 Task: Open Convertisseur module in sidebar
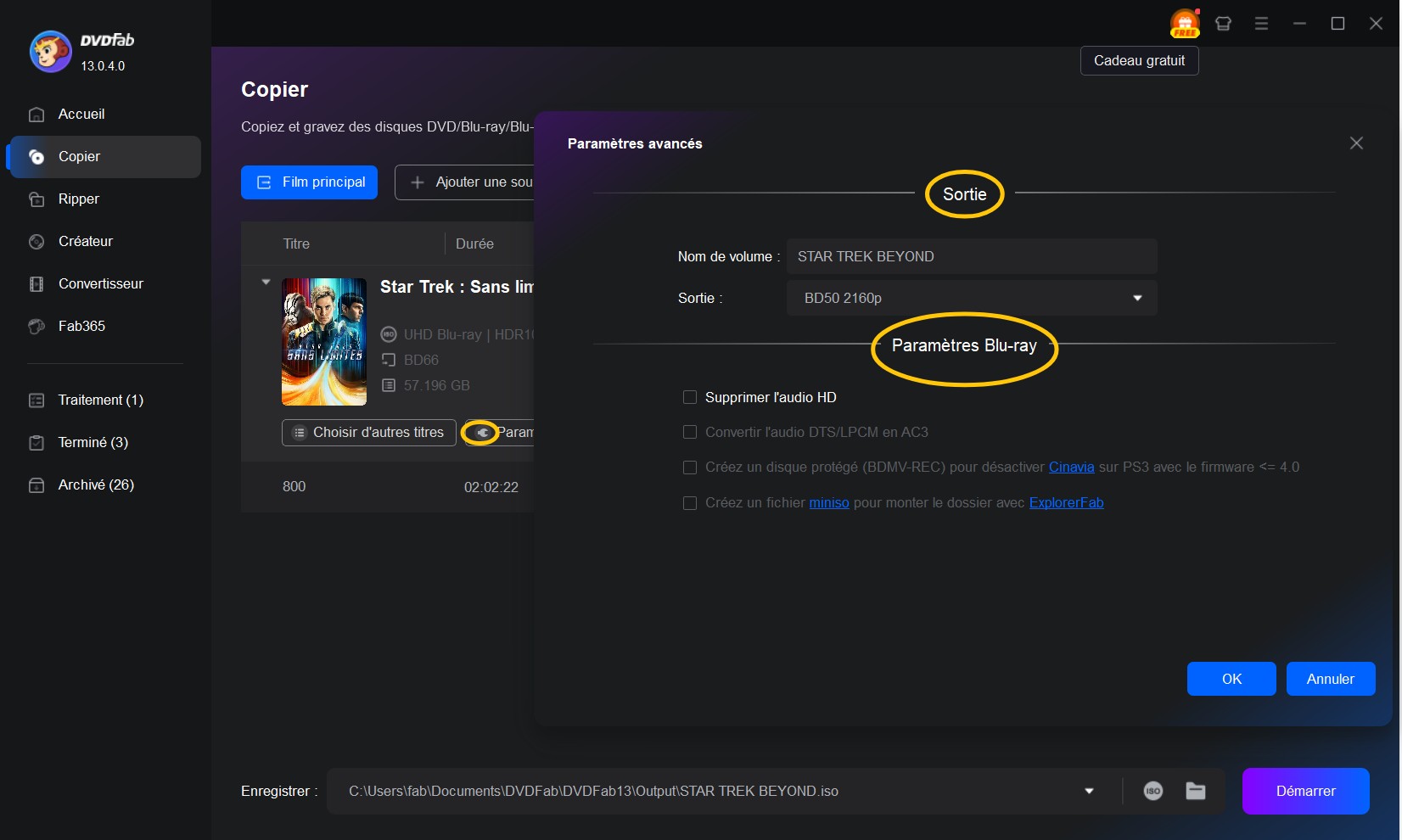(100, 284)
